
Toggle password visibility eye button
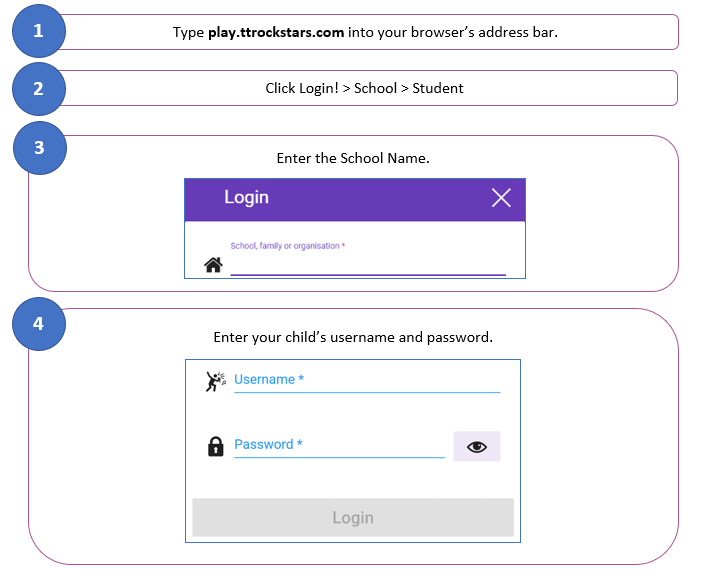click(x=476, y=447)
